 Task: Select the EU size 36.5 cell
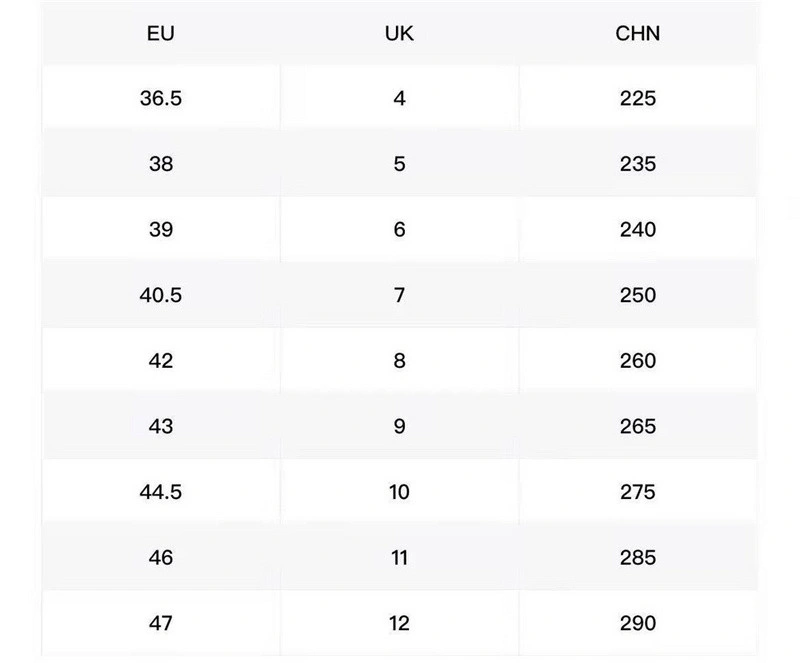click(x=161, y=98)
